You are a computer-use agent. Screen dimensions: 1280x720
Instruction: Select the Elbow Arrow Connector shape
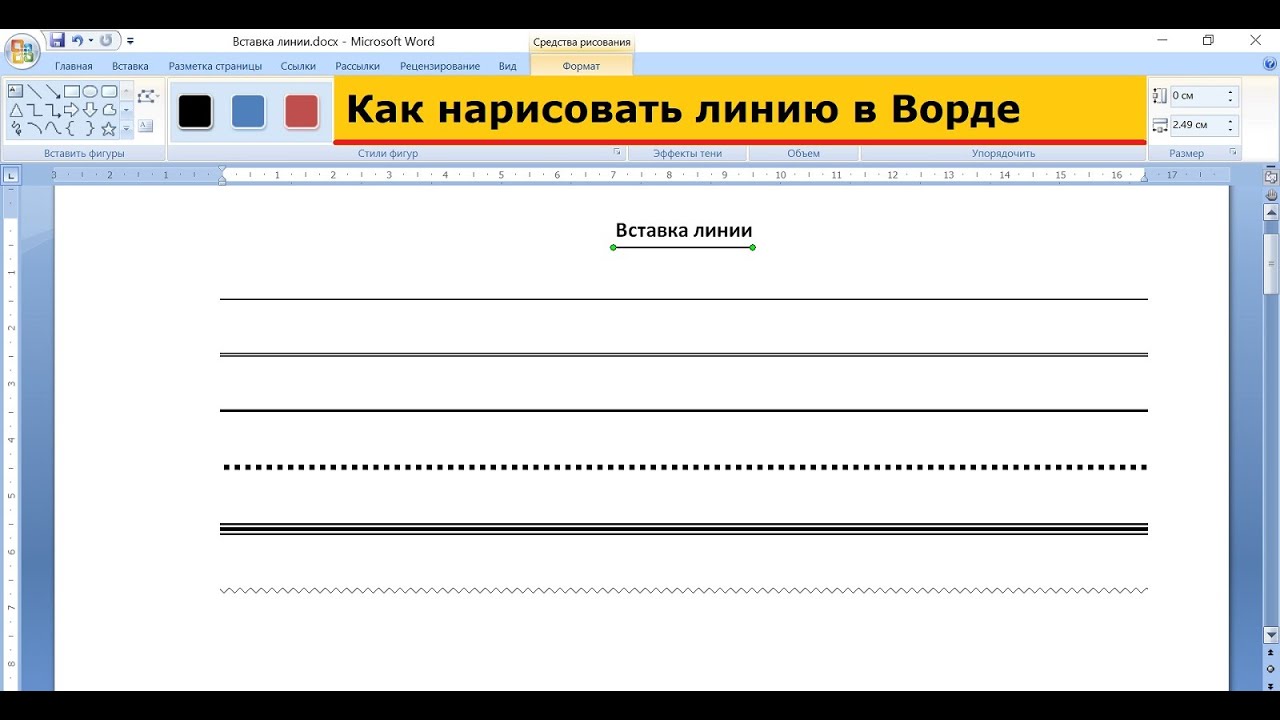pos(53,110)
